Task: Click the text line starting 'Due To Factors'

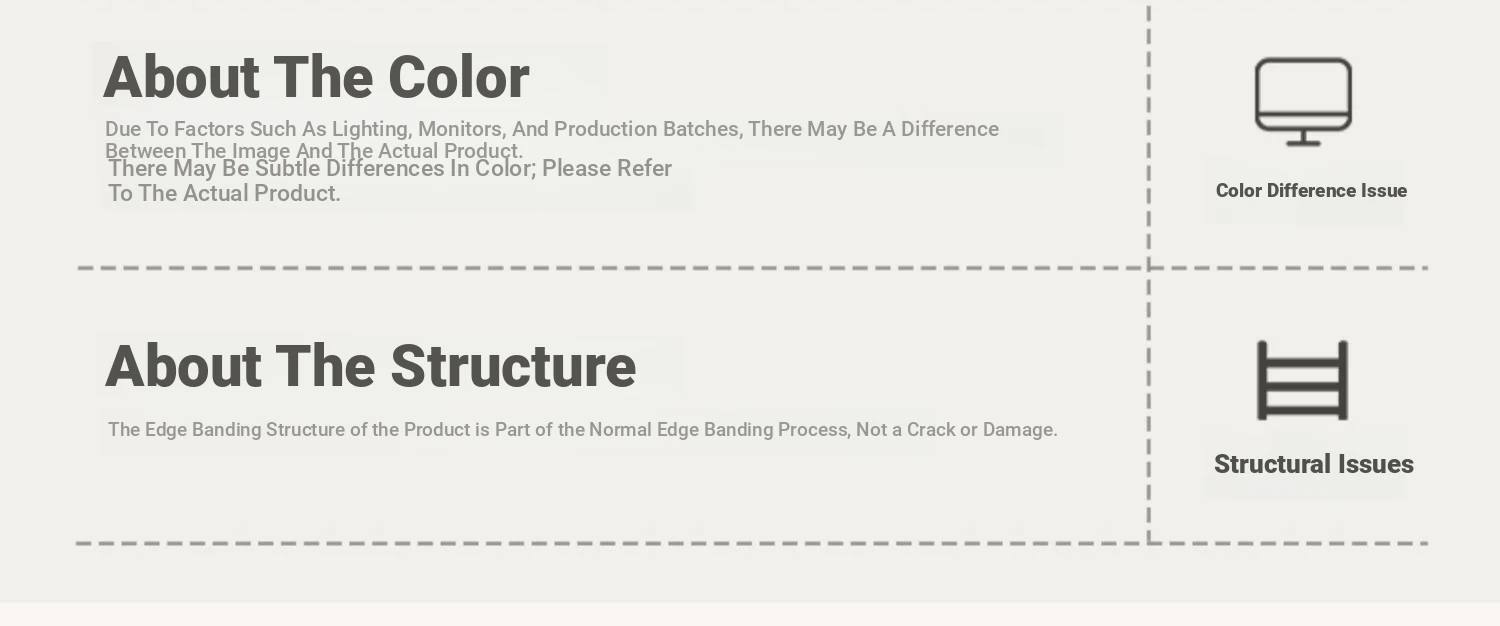Action: [x=551, y=129]
